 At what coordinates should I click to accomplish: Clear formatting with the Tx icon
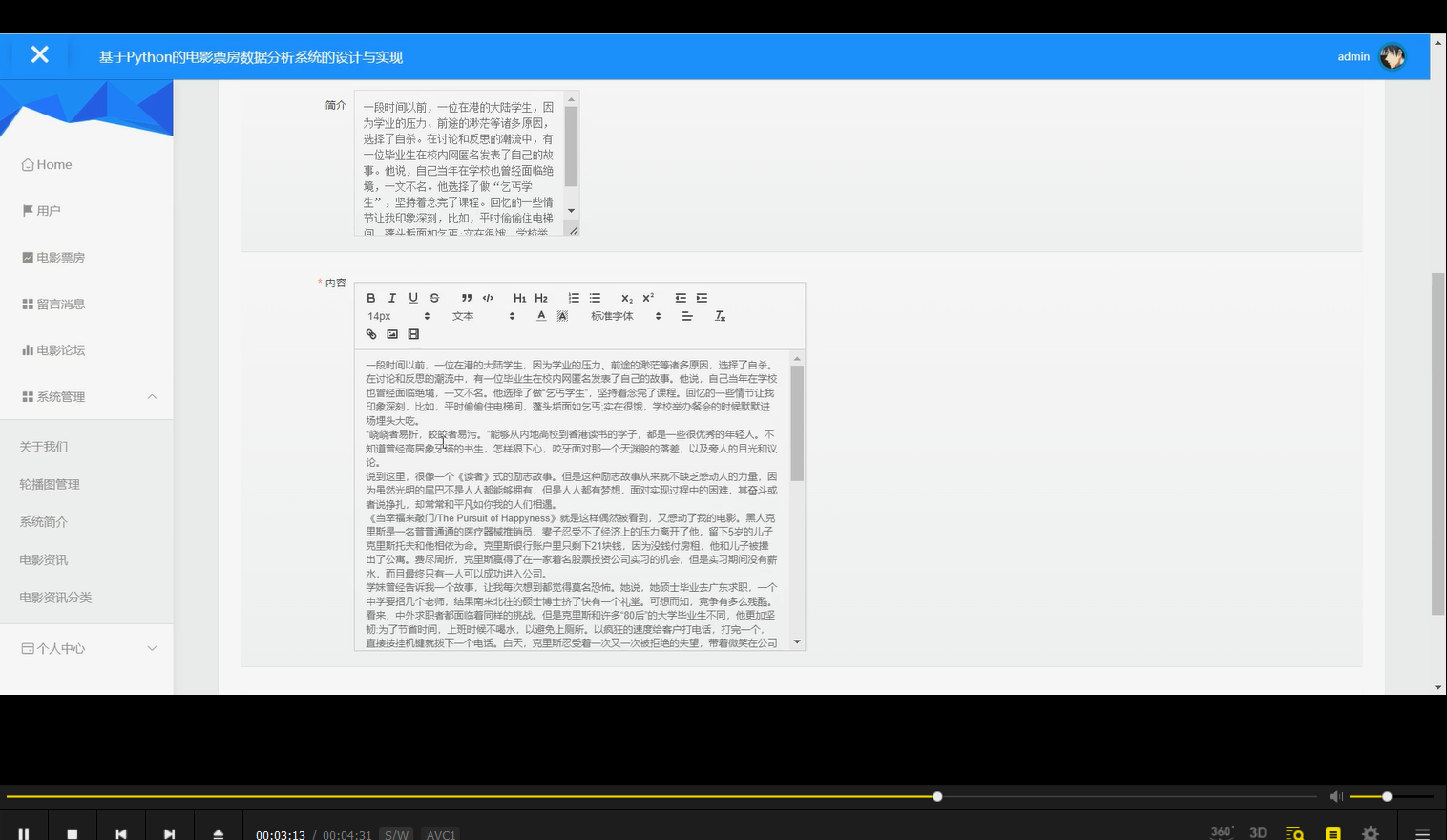[721, 316]
